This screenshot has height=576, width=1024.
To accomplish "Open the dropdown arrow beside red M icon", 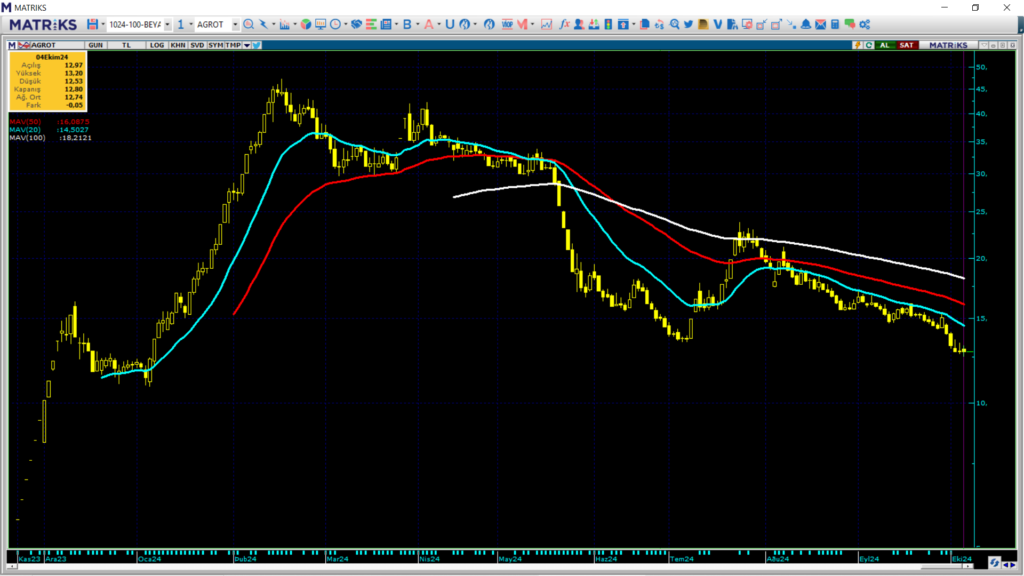I will click(x=533, y=24).
